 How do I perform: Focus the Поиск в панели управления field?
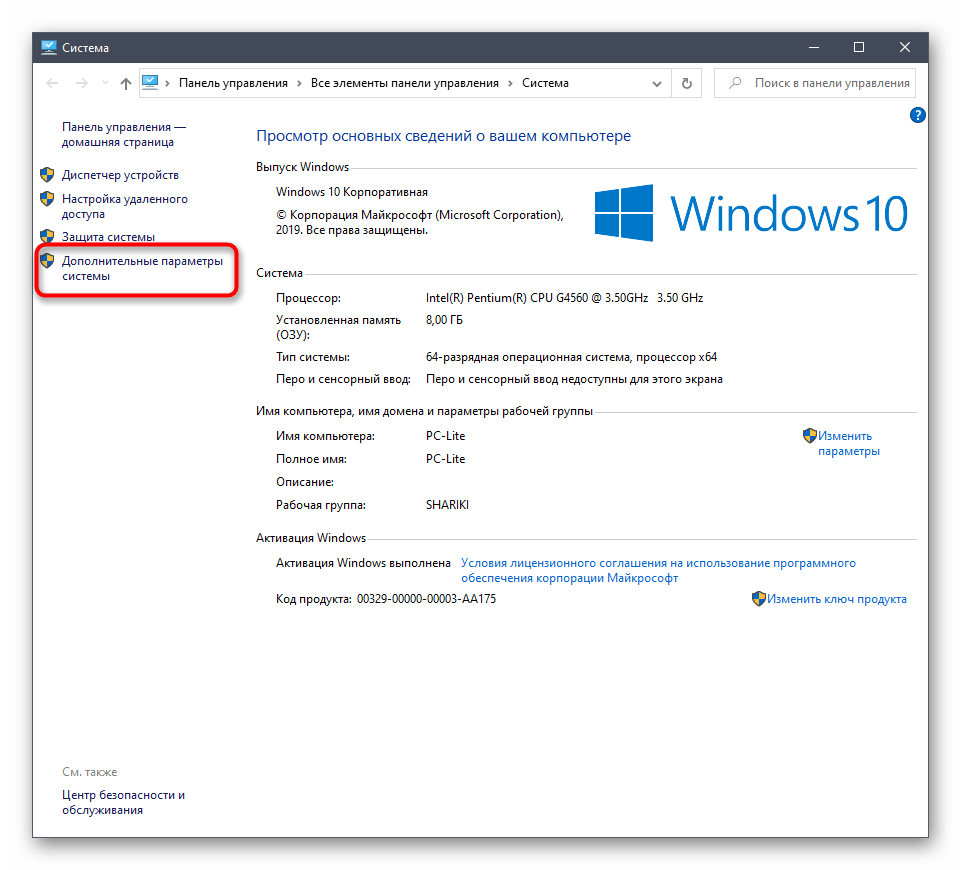[830, 84]
